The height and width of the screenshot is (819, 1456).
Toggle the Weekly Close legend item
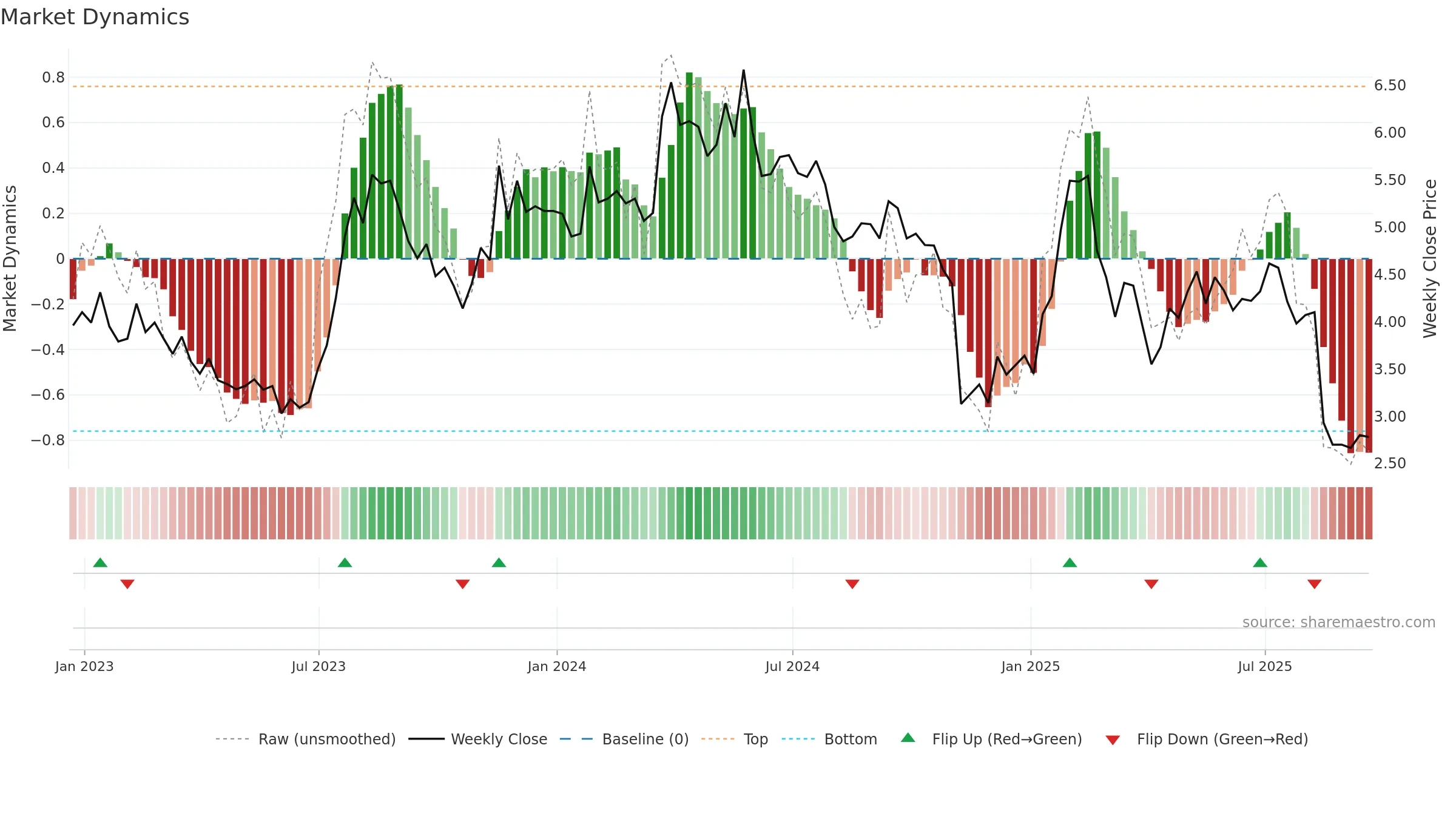coord(477,739)
